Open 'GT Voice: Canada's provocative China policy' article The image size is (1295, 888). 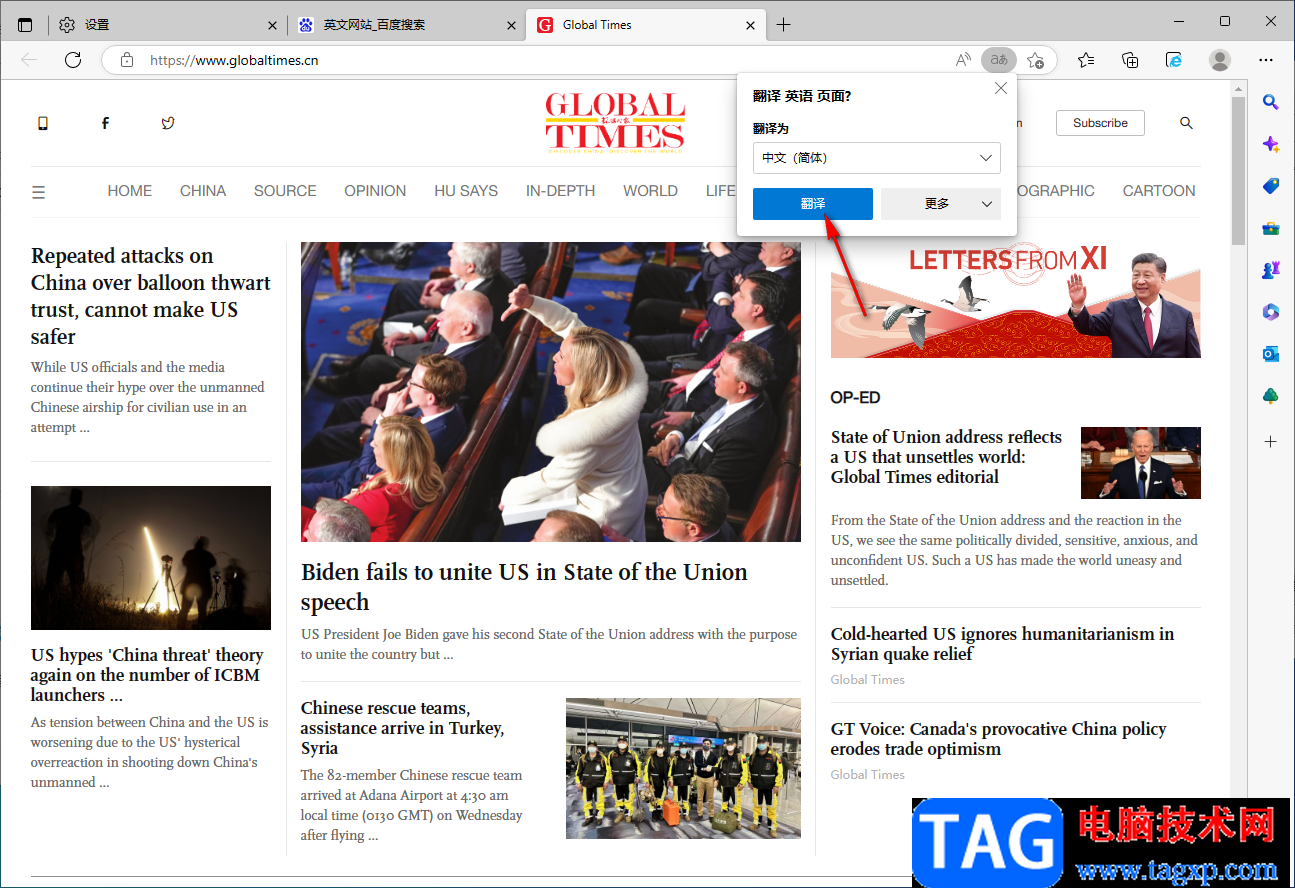[x=998, y=739]
